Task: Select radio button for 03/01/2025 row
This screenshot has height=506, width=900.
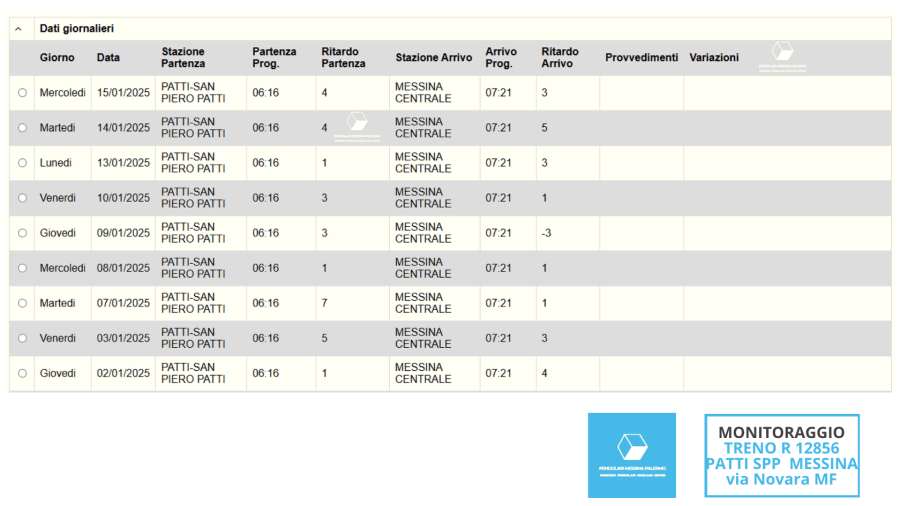Action: click(x=23, y=338)
